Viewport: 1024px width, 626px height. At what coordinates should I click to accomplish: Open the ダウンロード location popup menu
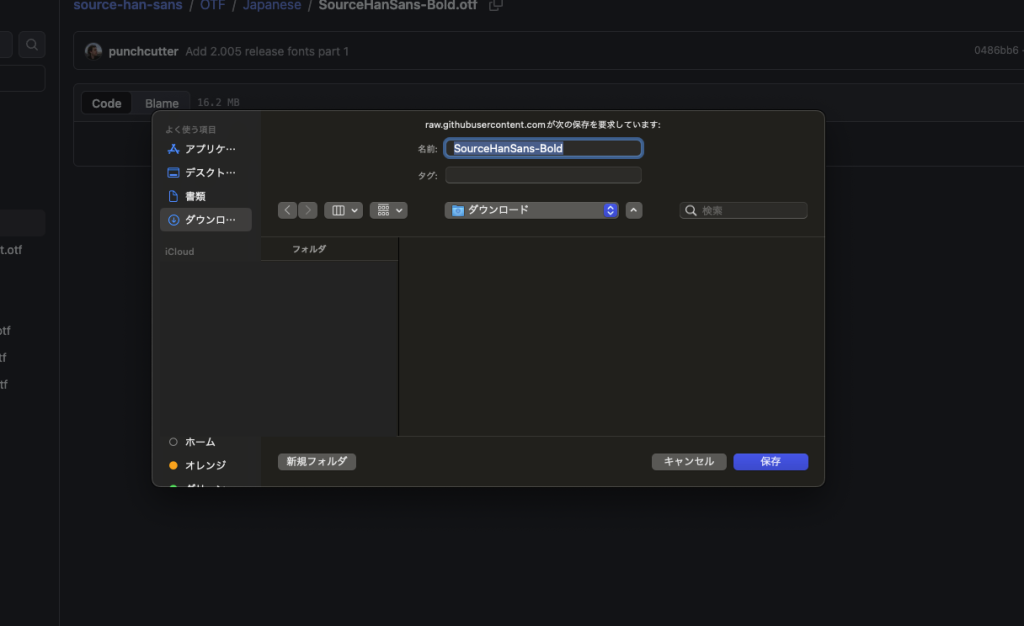[x=531, y=210]
